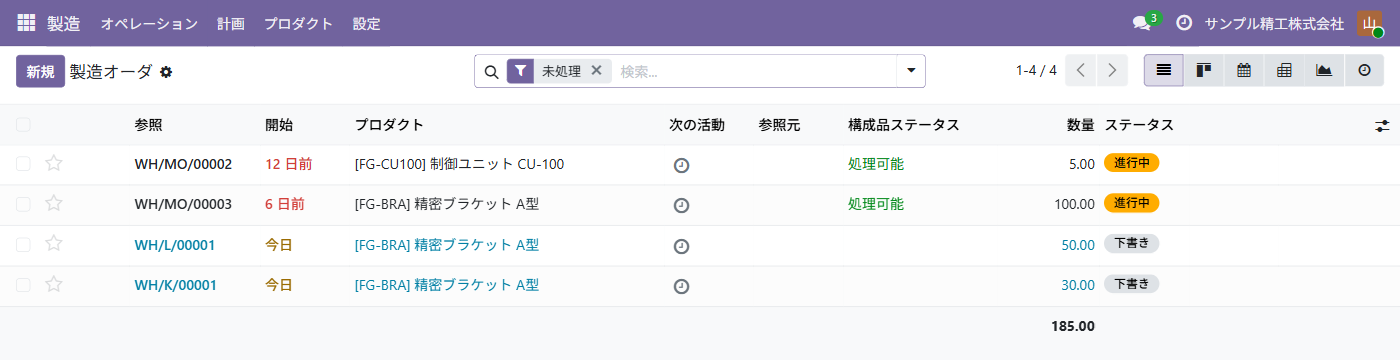The image size is (1400, 360).
Task: Open the user avatar menu
Action: pyautogui.click(x=1369, y=23)
